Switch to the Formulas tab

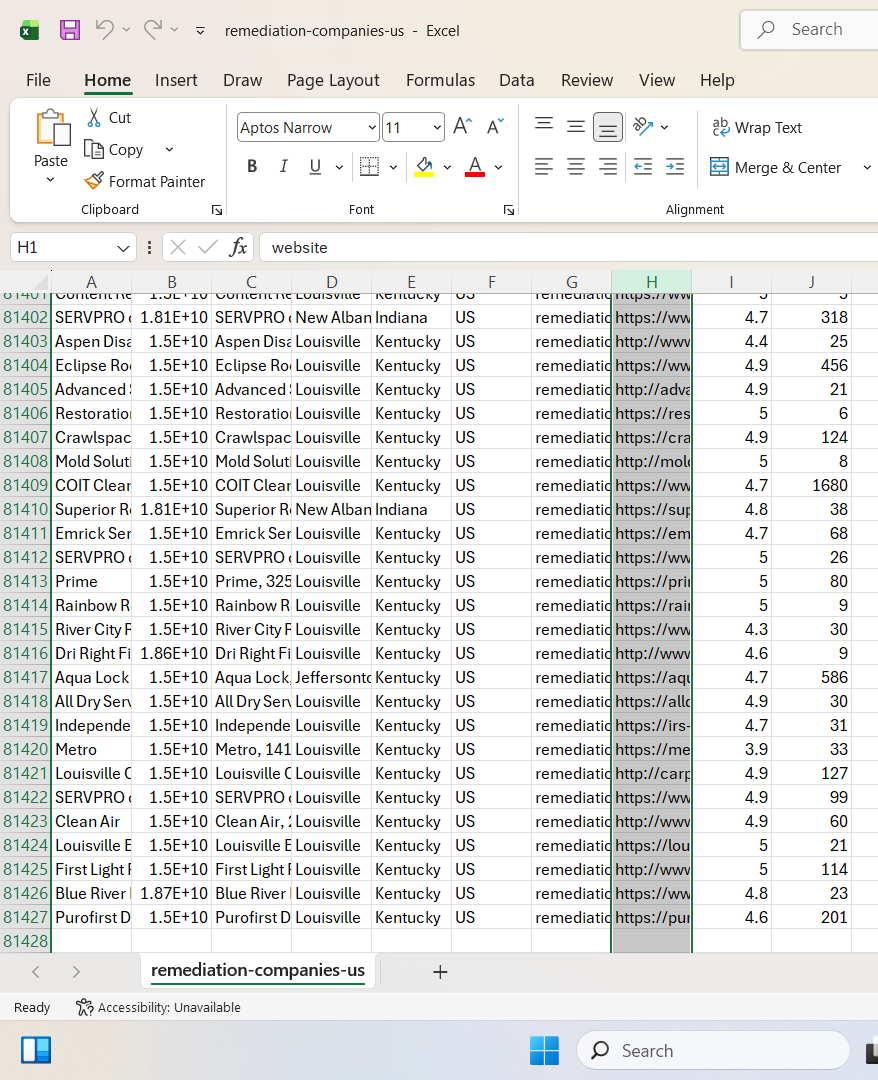tap(440, 80)
